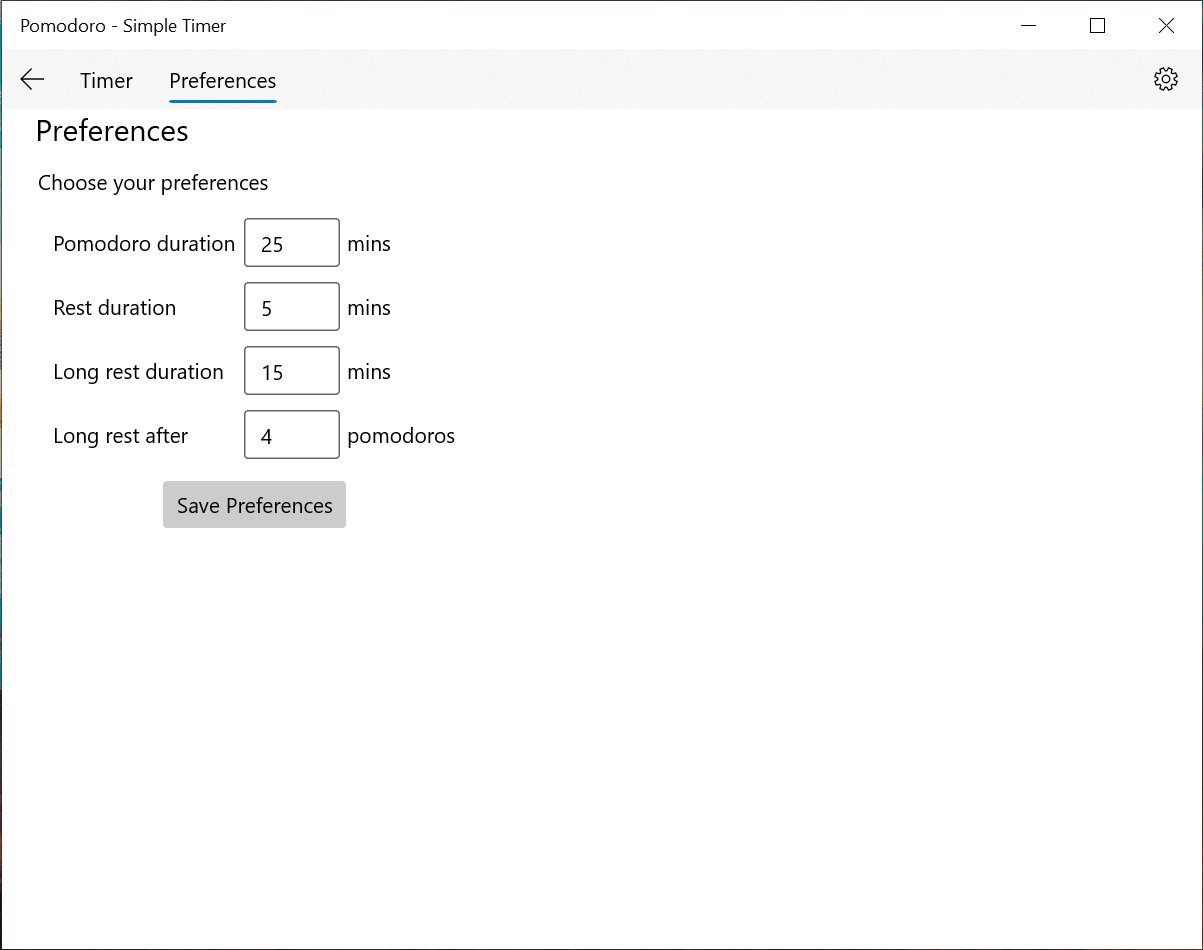
Task: Maximize the Pomodoro window
Action: point(1097,26)
